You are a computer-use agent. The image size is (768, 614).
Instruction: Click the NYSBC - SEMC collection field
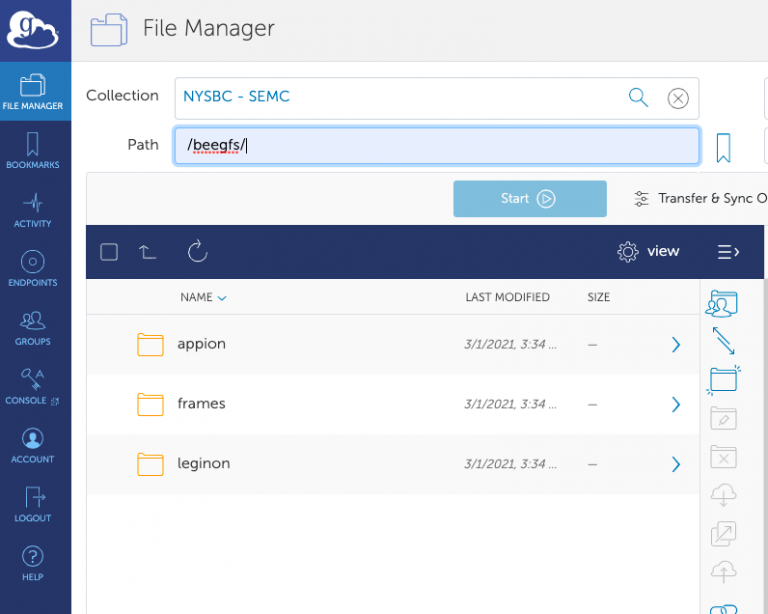[436, 98]
